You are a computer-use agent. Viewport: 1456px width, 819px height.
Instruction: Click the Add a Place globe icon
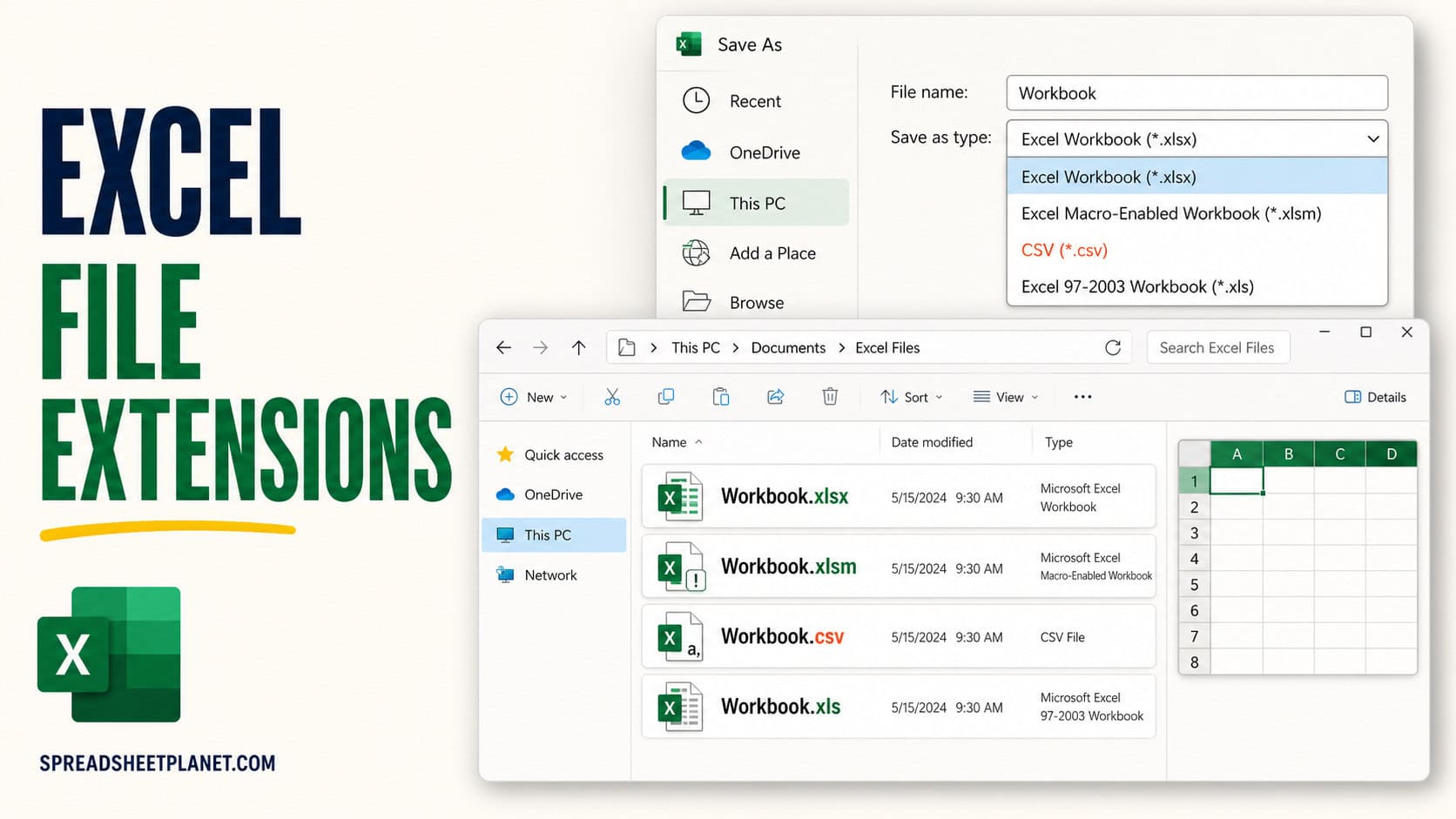click(696, 253)
